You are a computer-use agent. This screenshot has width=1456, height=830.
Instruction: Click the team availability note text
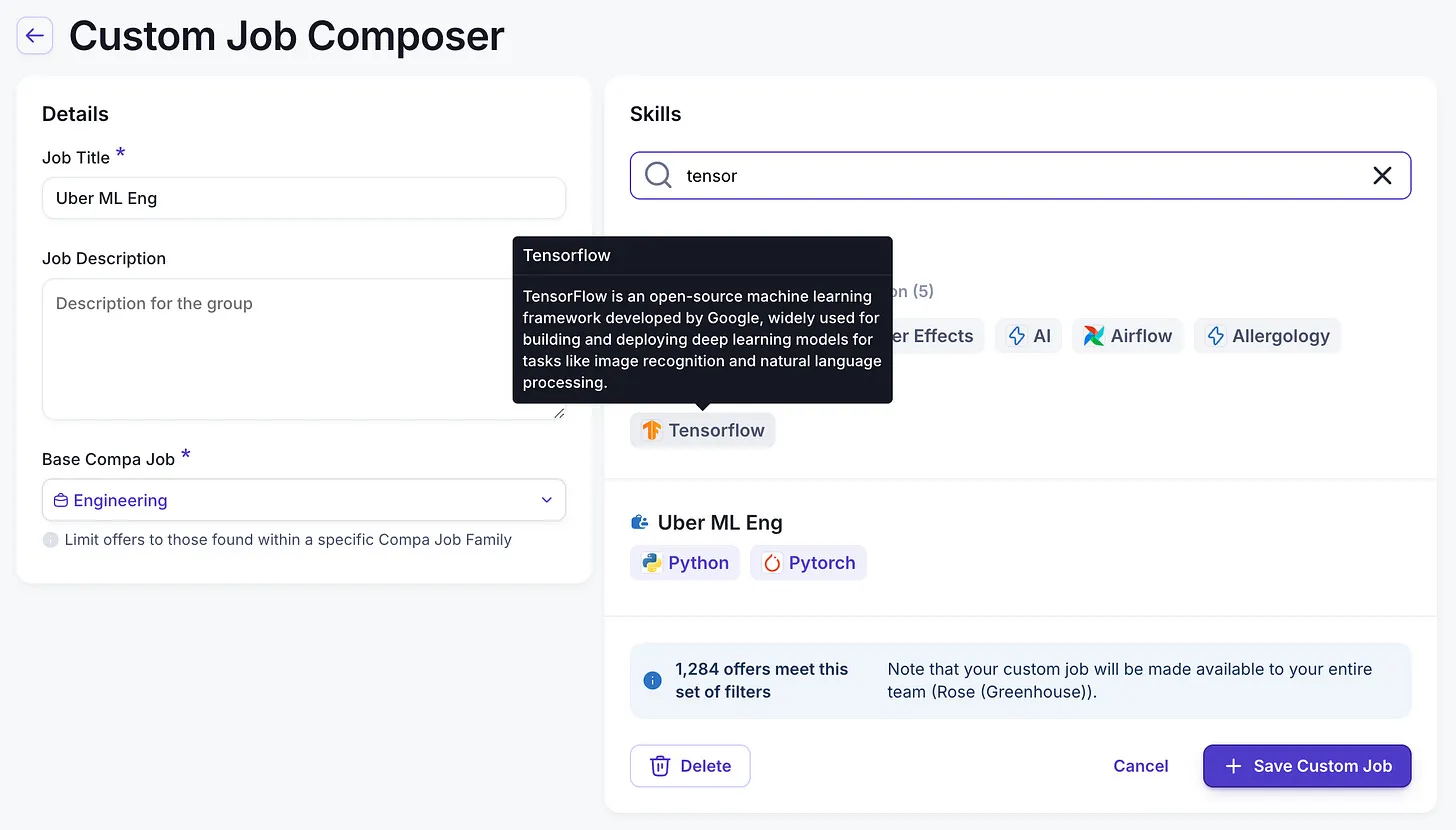point(1130,680)
